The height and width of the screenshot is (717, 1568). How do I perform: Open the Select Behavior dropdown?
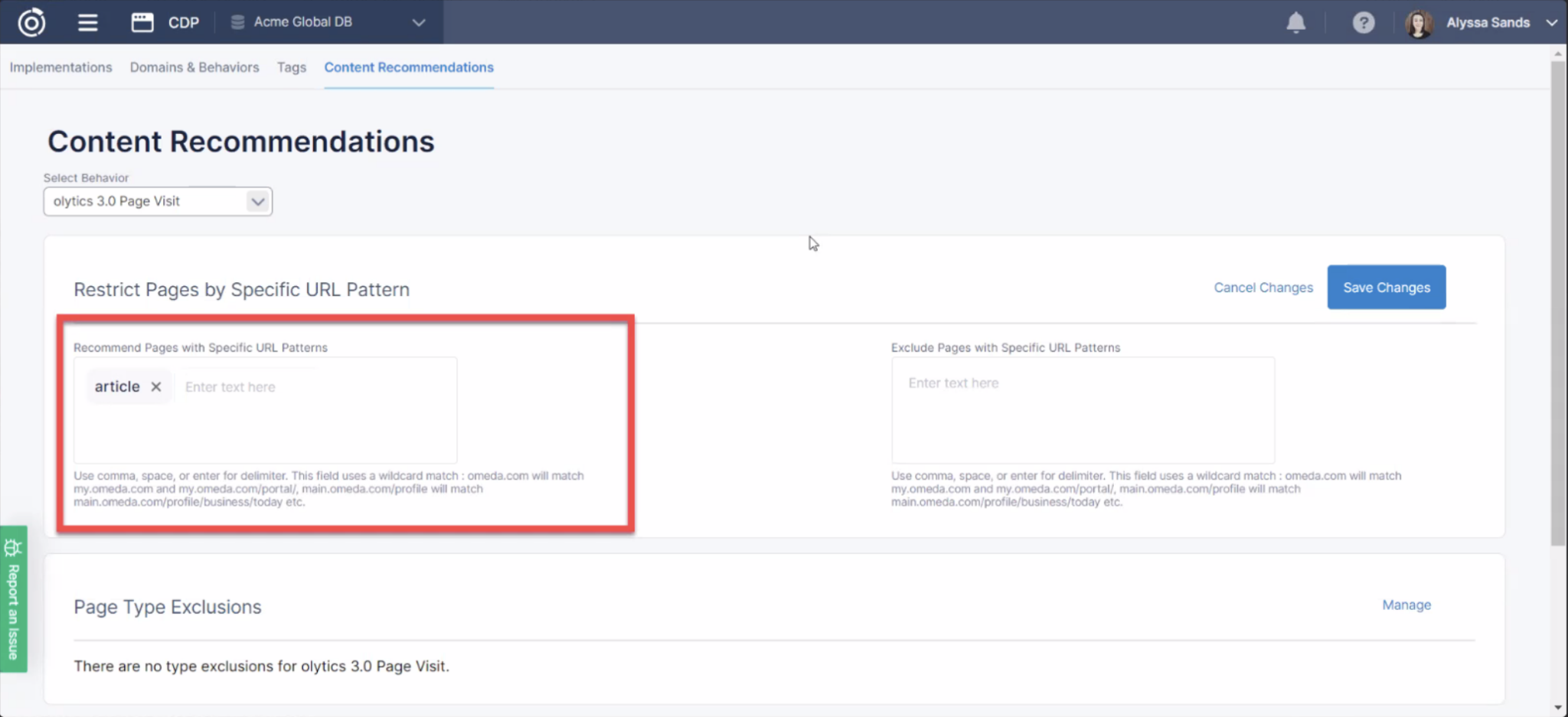158,201
